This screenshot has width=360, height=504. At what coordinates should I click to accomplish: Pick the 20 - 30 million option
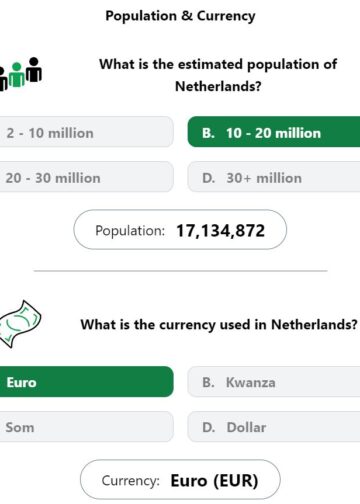(x=86, y=177)
